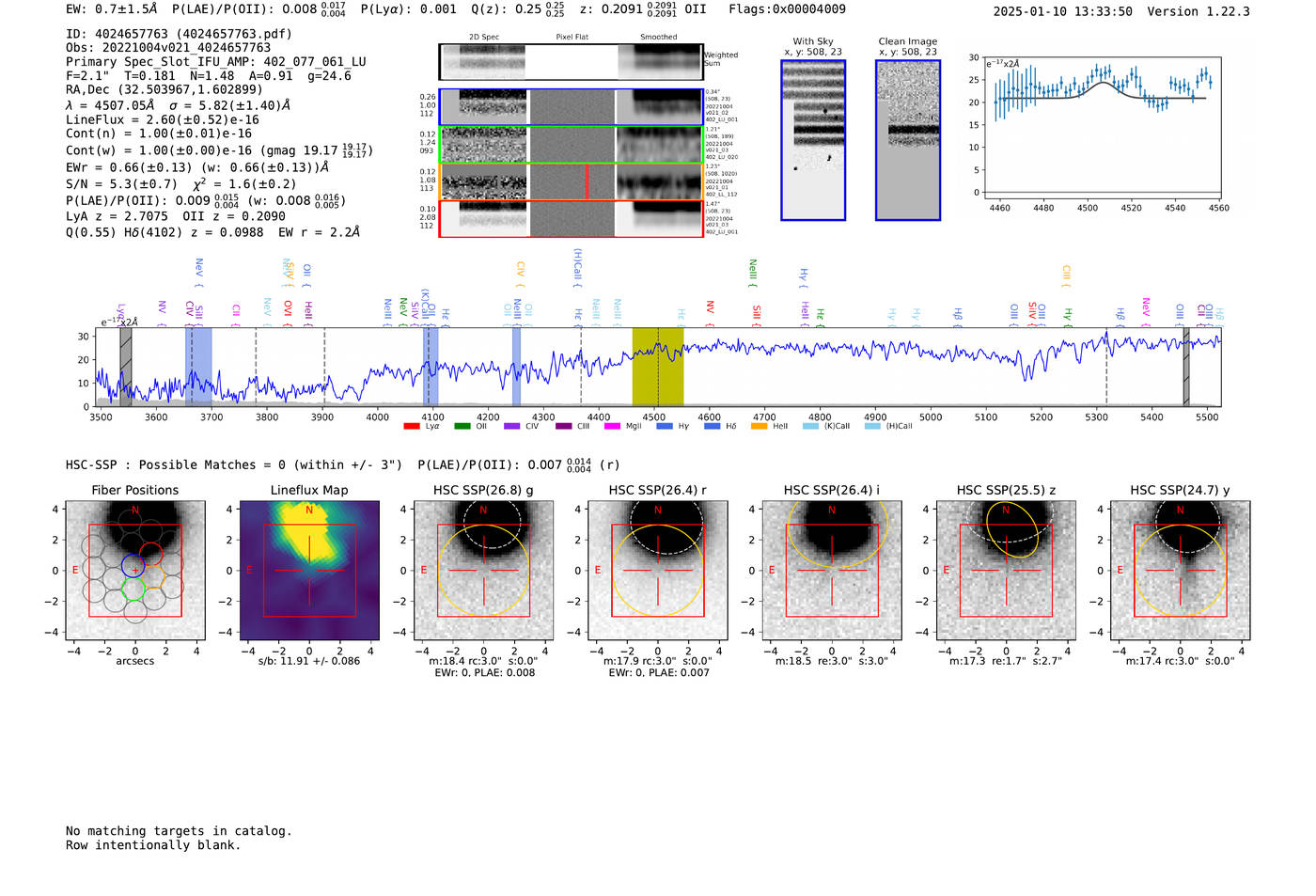
Task: Click the 'Row intentionally blank.' text
Action: [153, 845]
